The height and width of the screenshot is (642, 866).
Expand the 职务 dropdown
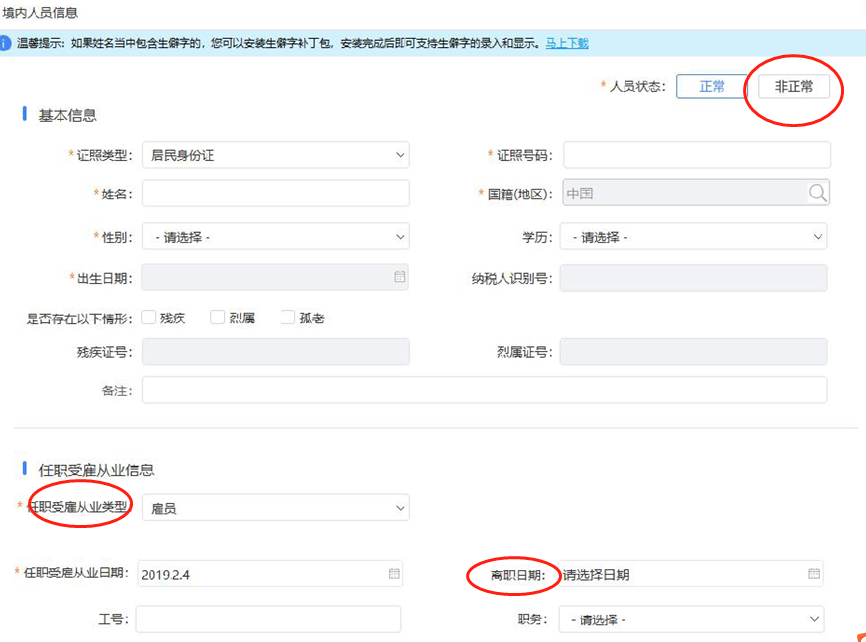click(691, 619)
